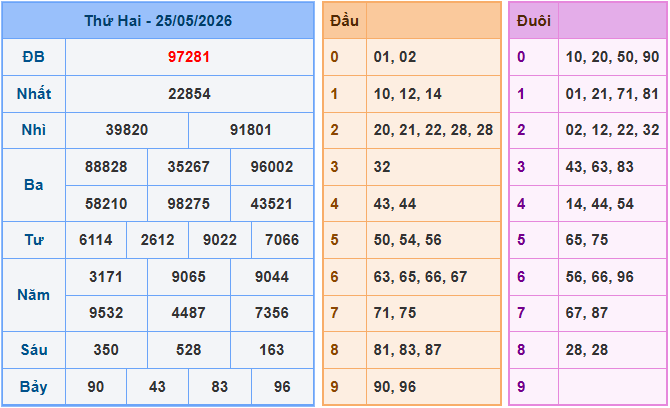This screenshot has width=670, height=408.
Task: Select fourth prize number 9022
Action: [220, 240]
